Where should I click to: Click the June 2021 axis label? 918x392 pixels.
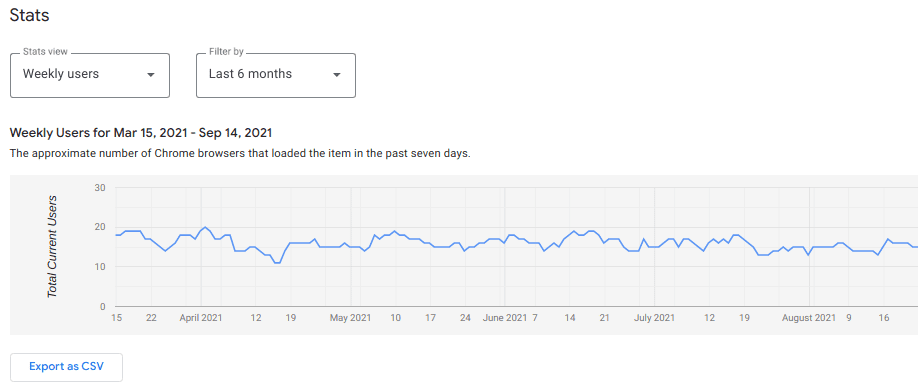coord(505,318)
